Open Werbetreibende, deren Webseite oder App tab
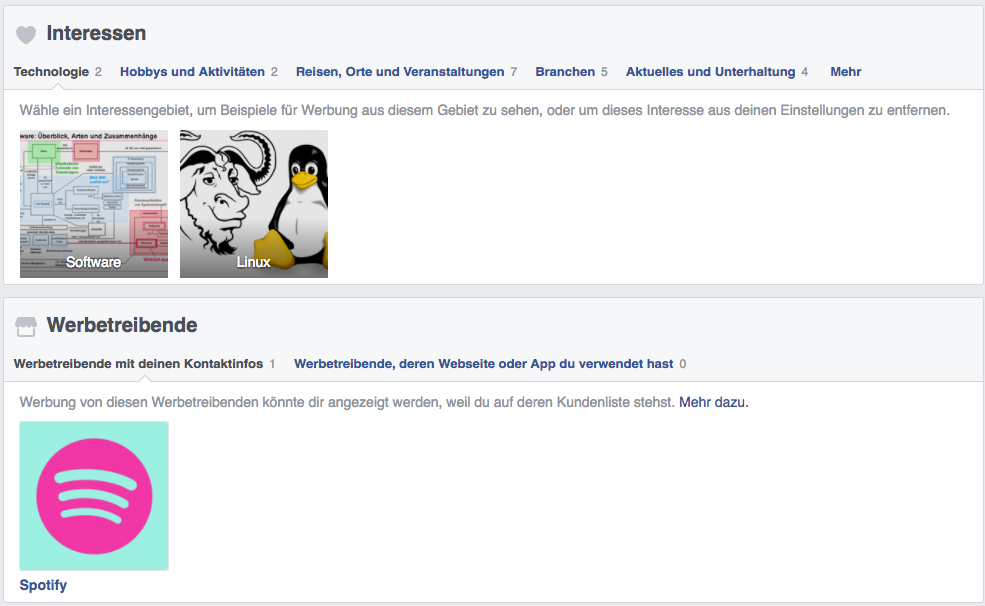Image resolution: width=985 pixels, height=606 pixels. click(490, 364)
